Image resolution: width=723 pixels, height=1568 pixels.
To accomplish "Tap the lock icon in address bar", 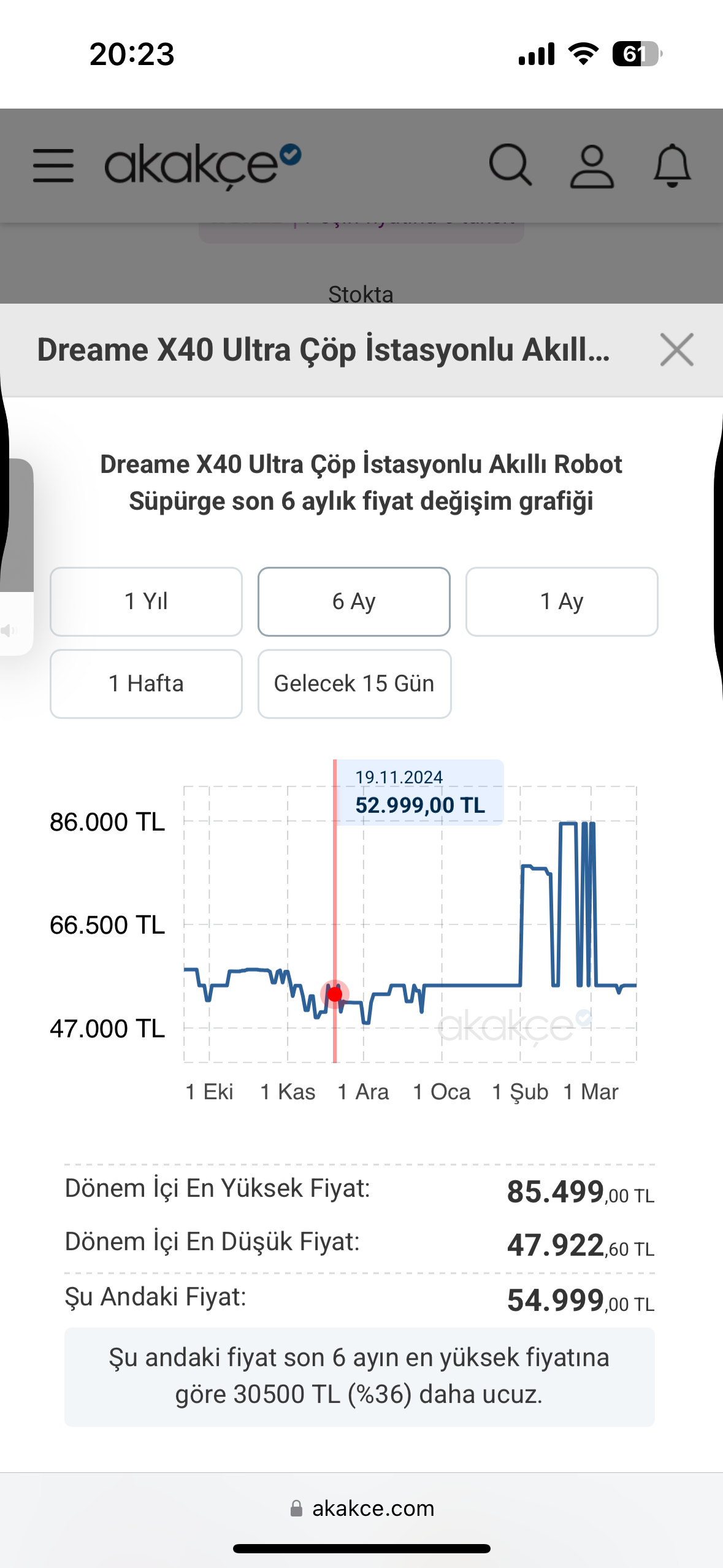I will [x=296, y=1508].
